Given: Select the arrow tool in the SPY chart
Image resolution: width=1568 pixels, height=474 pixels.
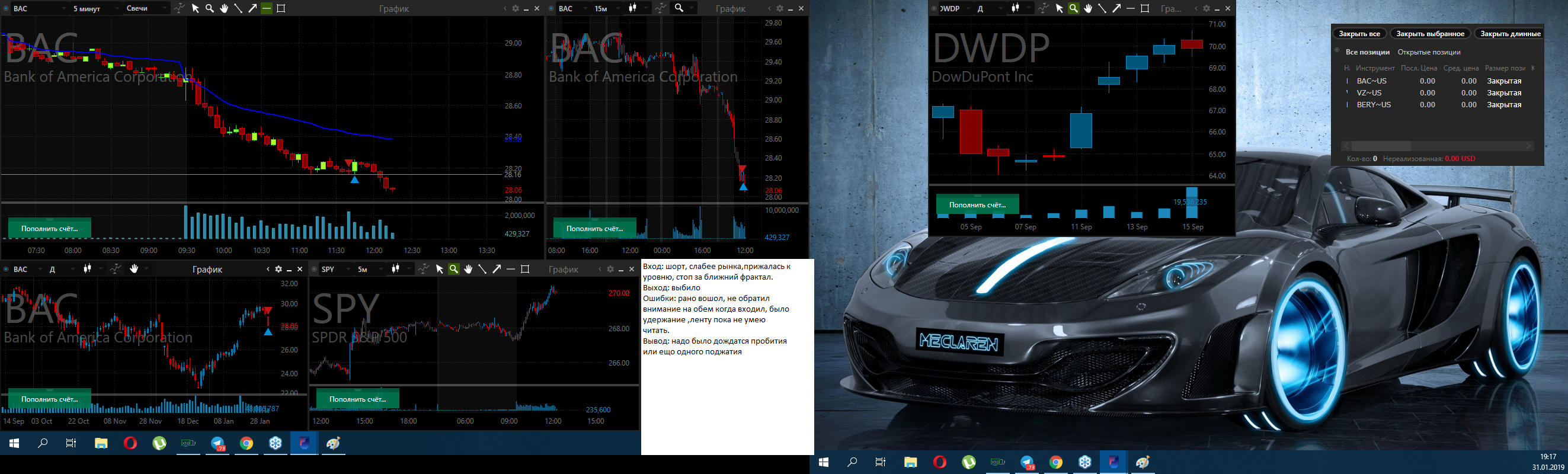Looking at the screenshot, I should click(497, 269).
